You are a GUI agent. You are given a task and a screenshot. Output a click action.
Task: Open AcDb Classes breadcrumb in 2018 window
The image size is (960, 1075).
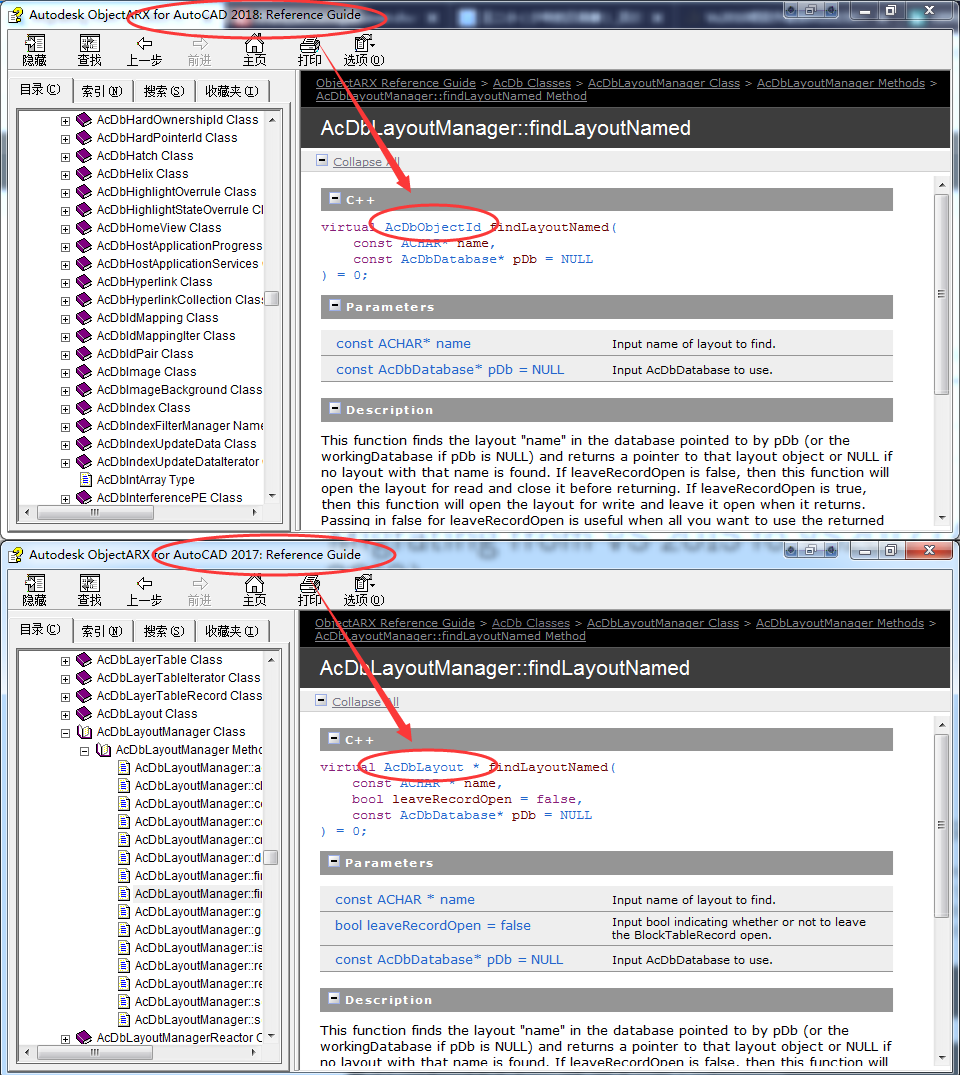(531, 83)
